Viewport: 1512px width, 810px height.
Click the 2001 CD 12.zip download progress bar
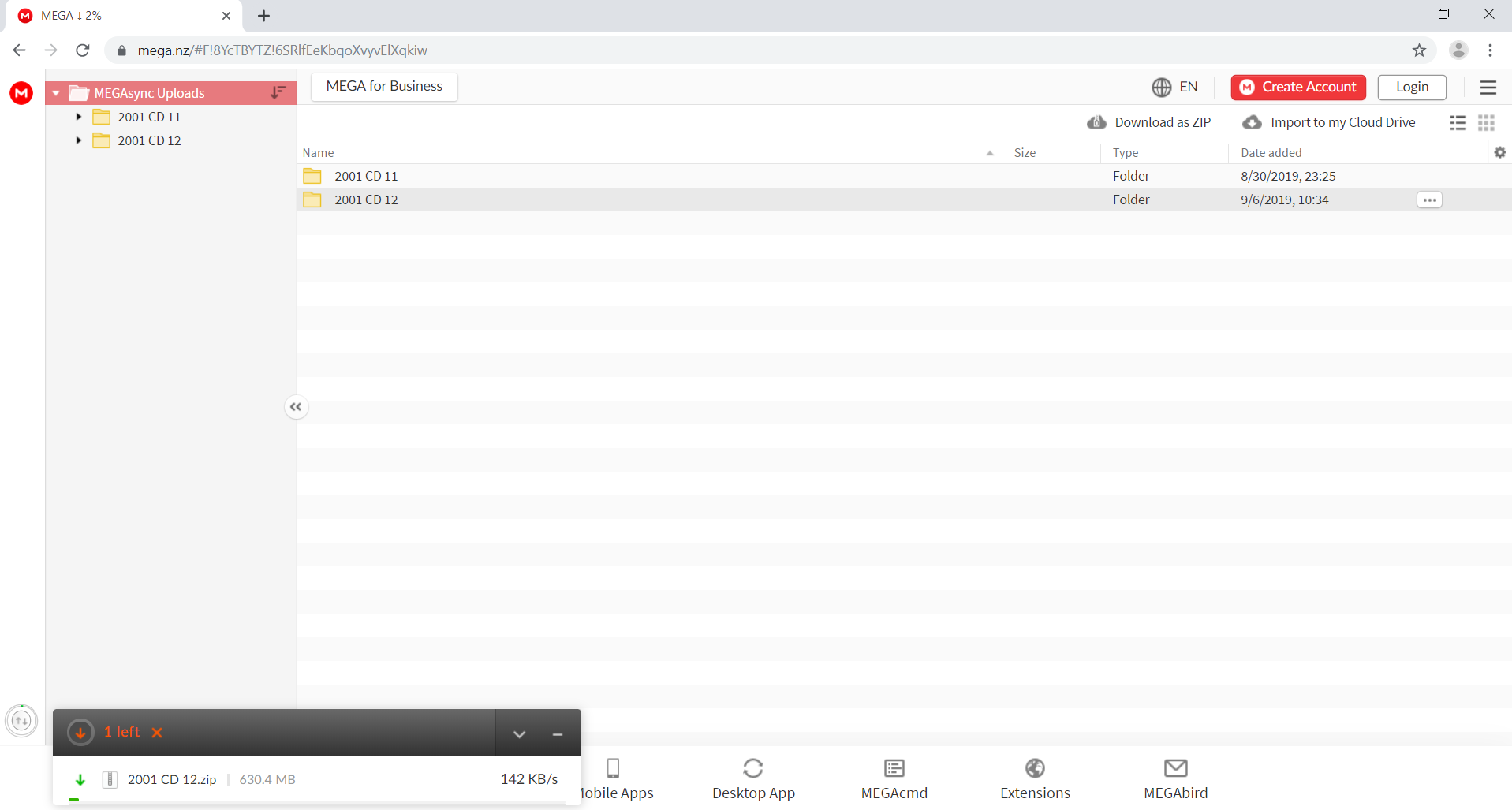point(315,800)
